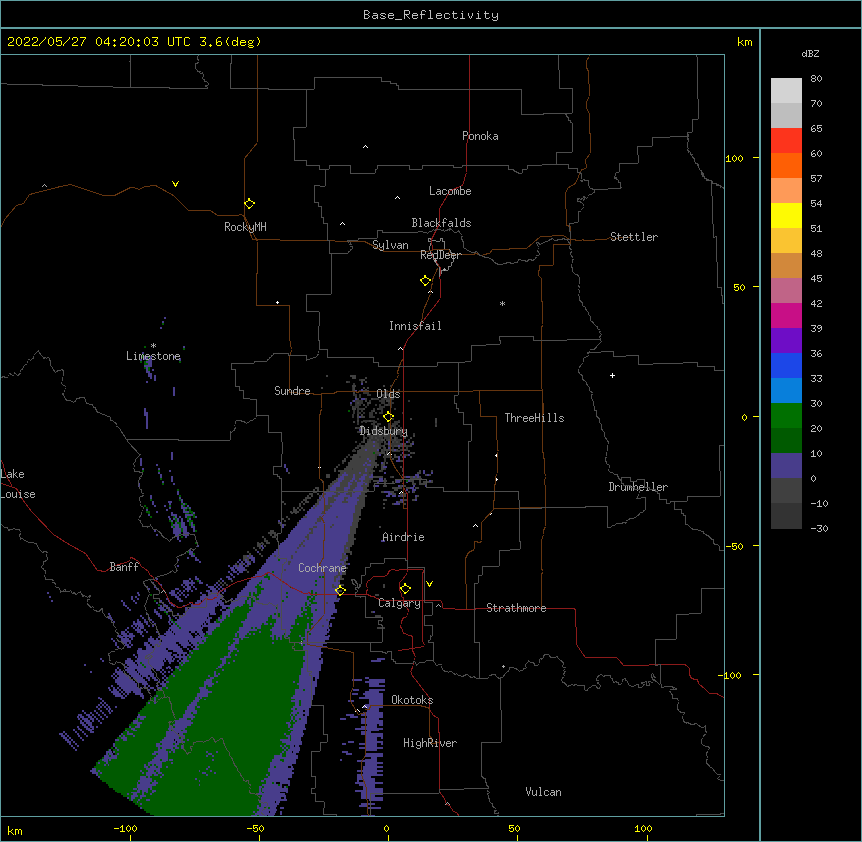This screenshot has height=842, width=862.
Task: Select the Airdrie label
Action: [404, 537]
